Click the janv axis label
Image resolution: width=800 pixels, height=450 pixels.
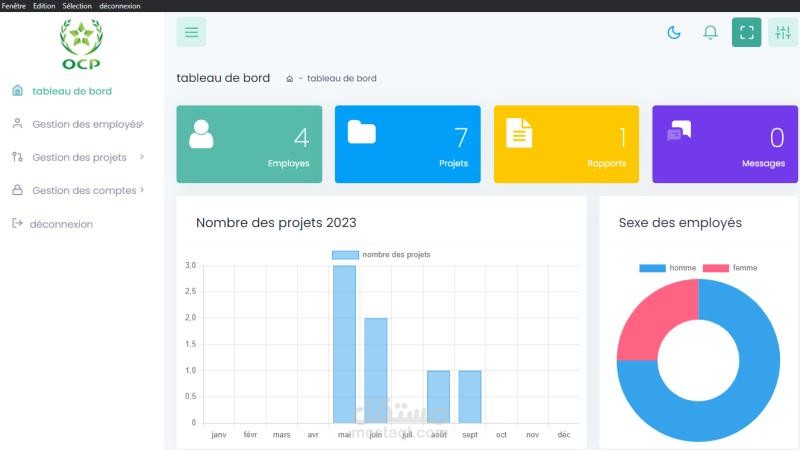tap(219, 435)
